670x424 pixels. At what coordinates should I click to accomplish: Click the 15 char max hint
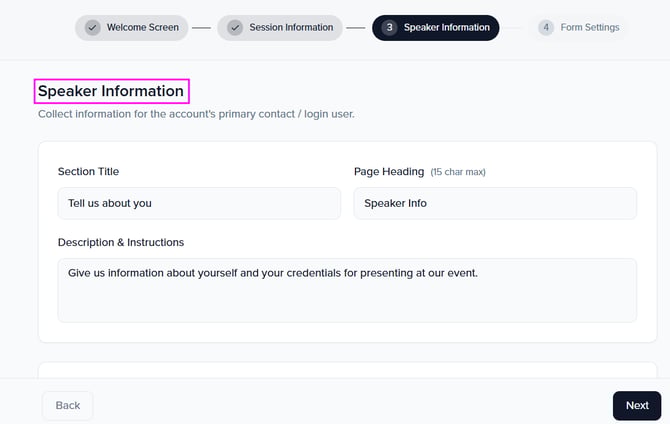458,173
